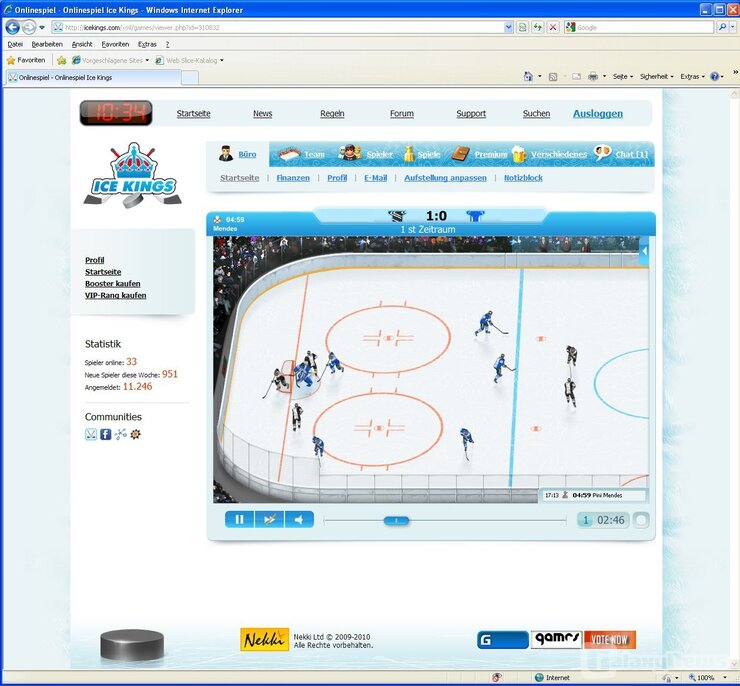Open the Verschiedenes tab
Screen dimensions: 740x686
point(559,154)
